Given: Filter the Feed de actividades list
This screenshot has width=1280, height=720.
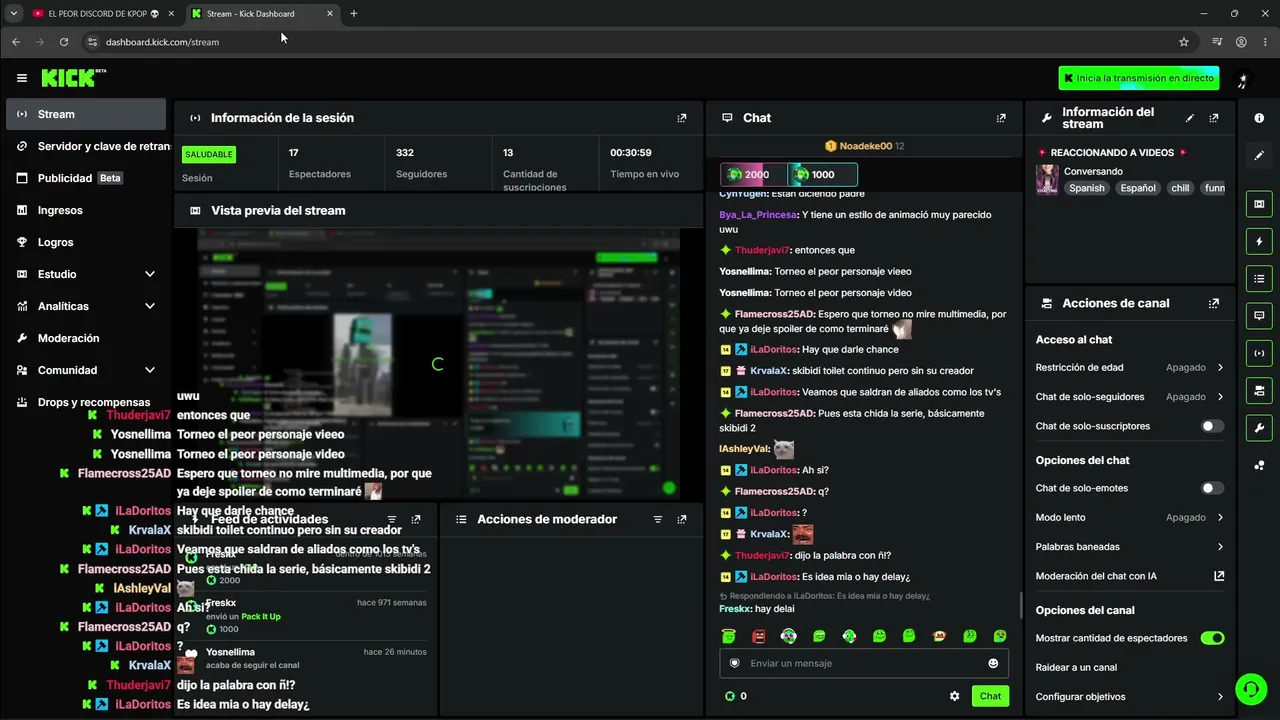Looking at the screenshot, I should tap(392, 520).
